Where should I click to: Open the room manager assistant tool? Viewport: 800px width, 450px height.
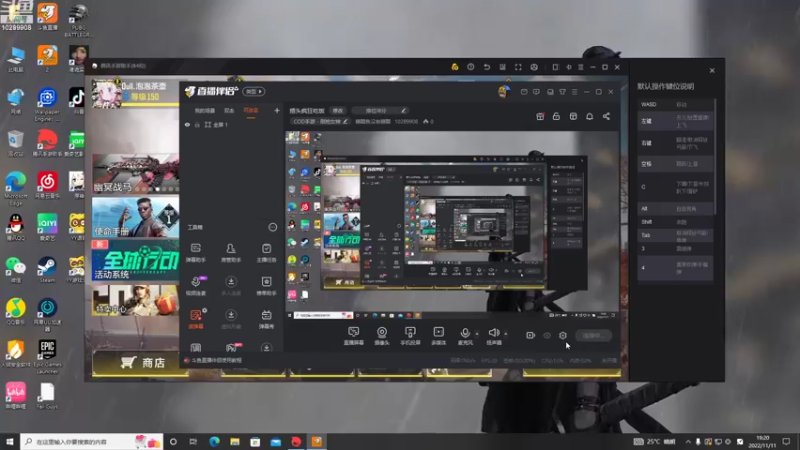[x=231, y=253]
